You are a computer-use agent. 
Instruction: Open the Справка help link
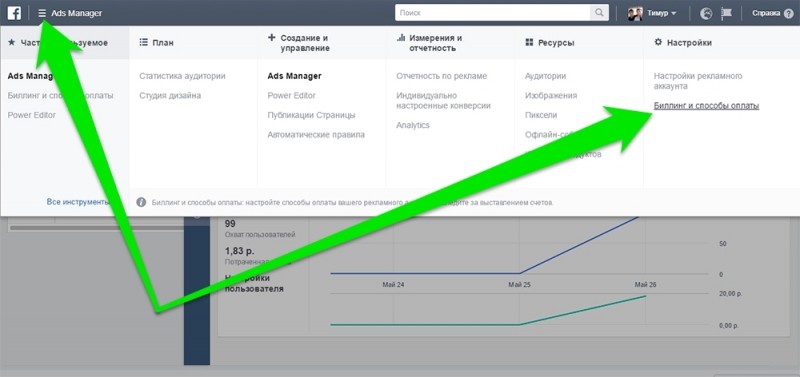766,13
